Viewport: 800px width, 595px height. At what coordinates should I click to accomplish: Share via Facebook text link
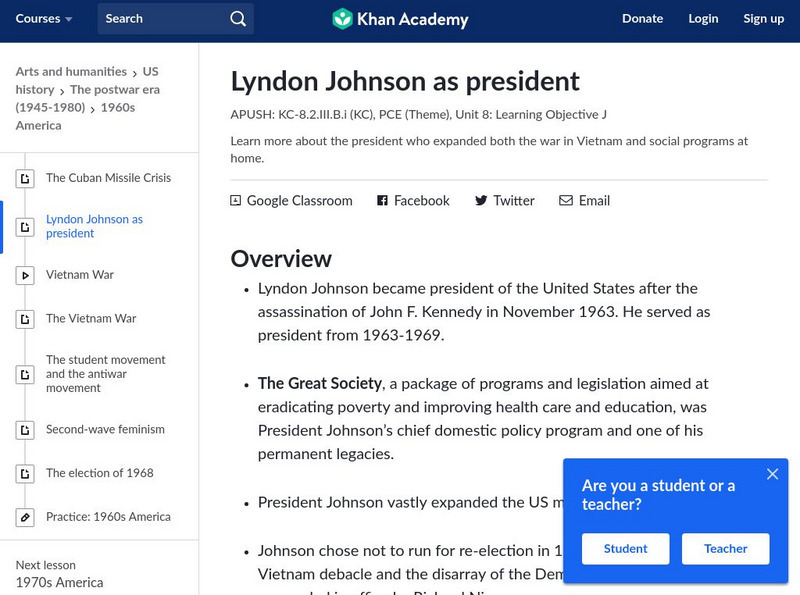(x=421, y=201)
